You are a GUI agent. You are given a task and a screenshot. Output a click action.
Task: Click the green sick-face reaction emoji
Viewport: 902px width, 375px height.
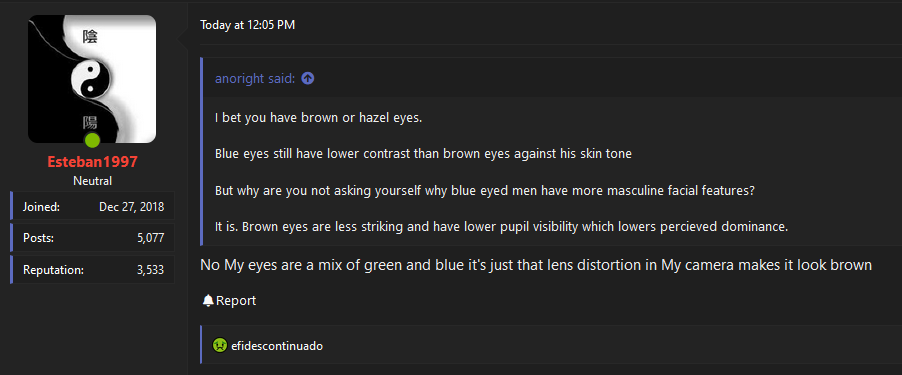coord(220,346)
